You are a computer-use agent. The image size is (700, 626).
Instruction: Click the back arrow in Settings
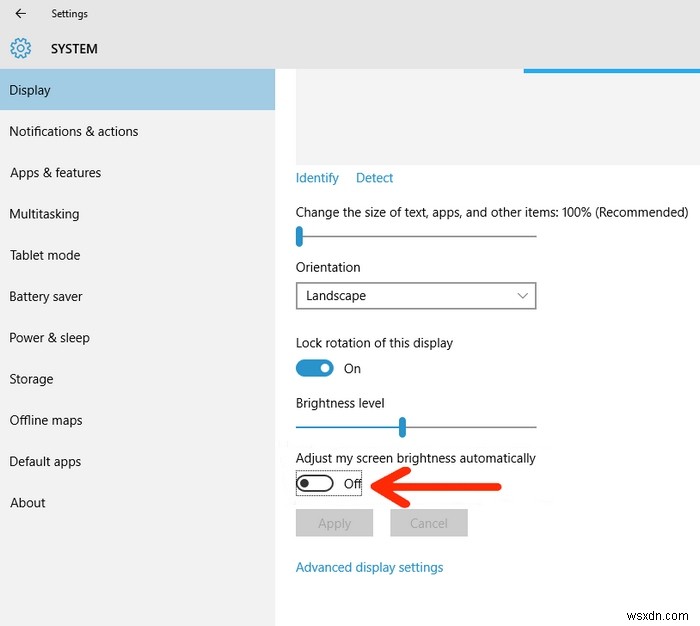[x=21, y=13]
